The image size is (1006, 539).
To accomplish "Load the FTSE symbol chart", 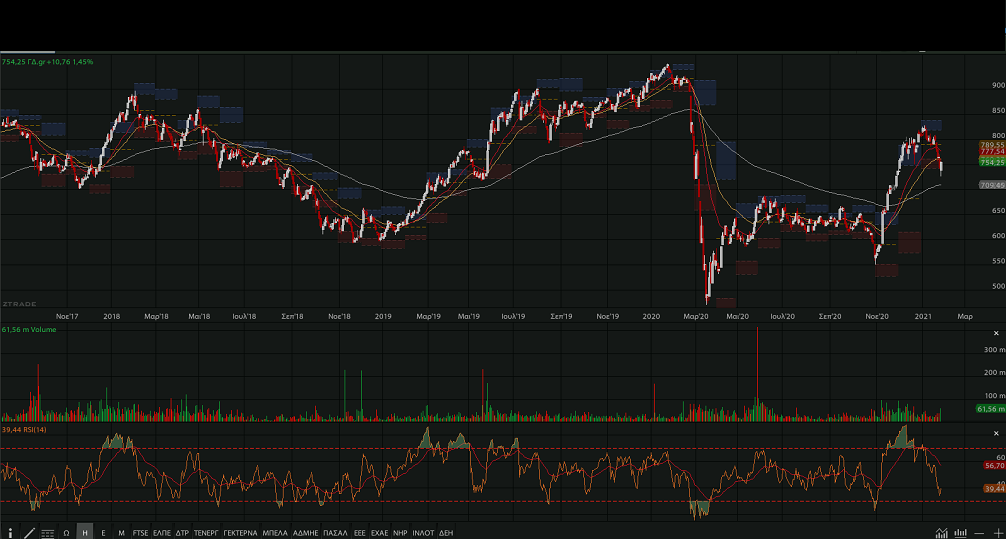I will tap(140, 533).
